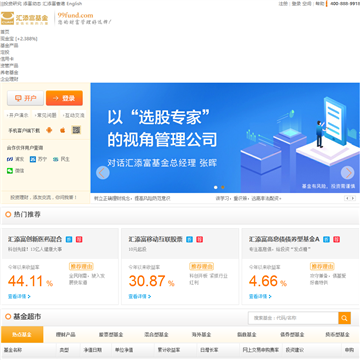Open the 常见问题 link
This screenshot has width=360, height=360.
click(x=46, y=115)
